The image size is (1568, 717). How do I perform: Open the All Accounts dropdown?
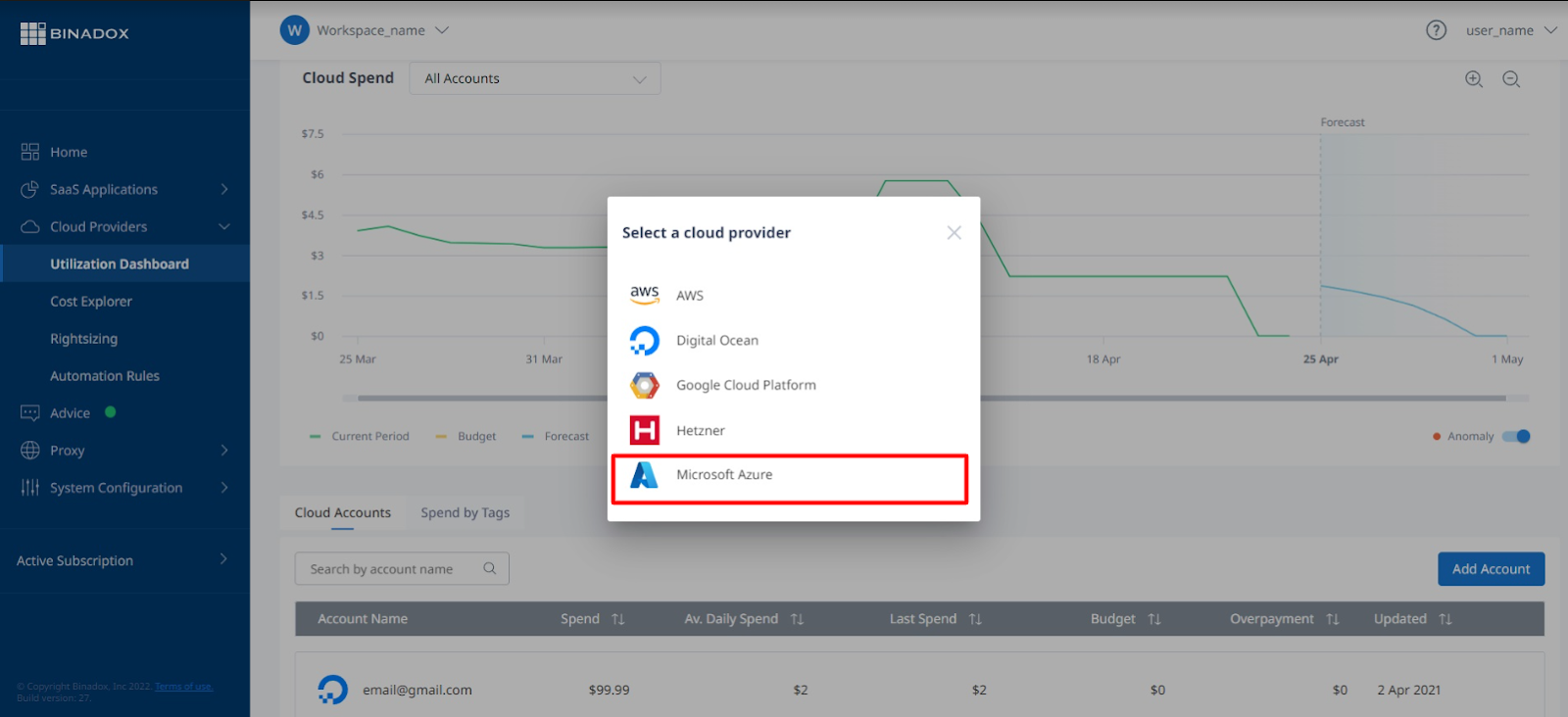point(535,78)
